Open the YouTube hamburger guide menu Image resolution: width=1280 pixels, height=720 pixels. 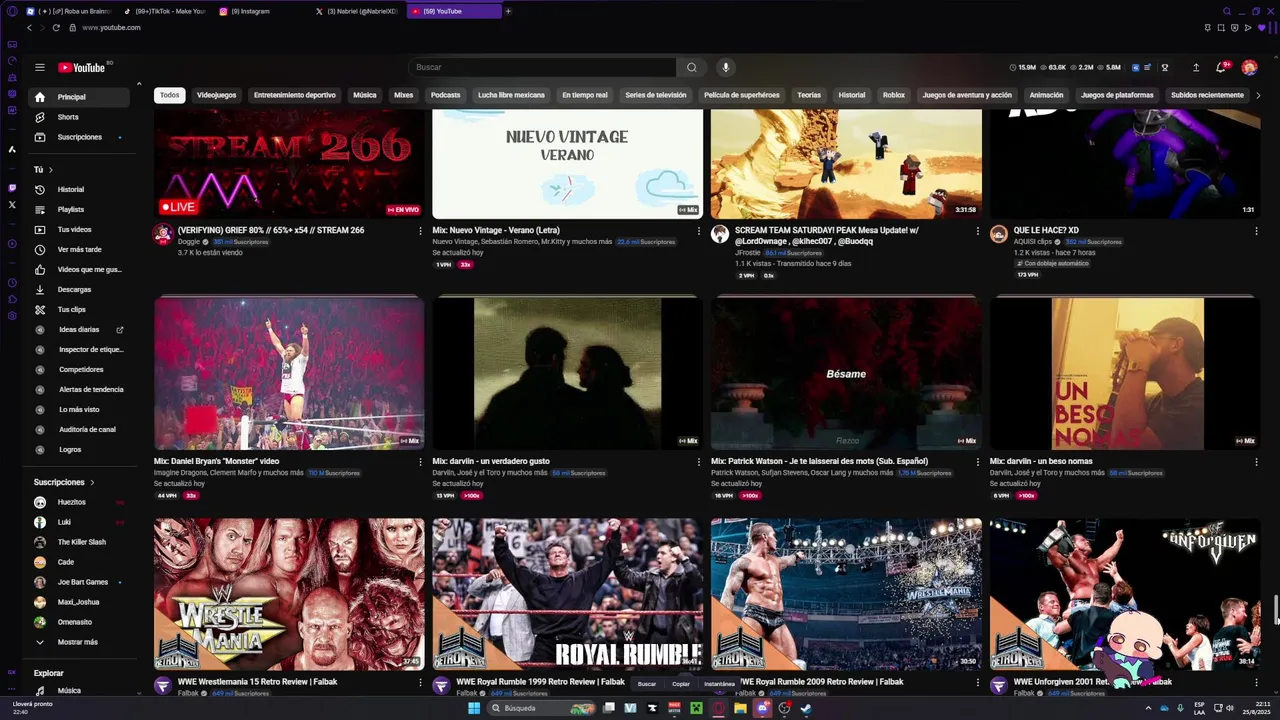(40, 67)
